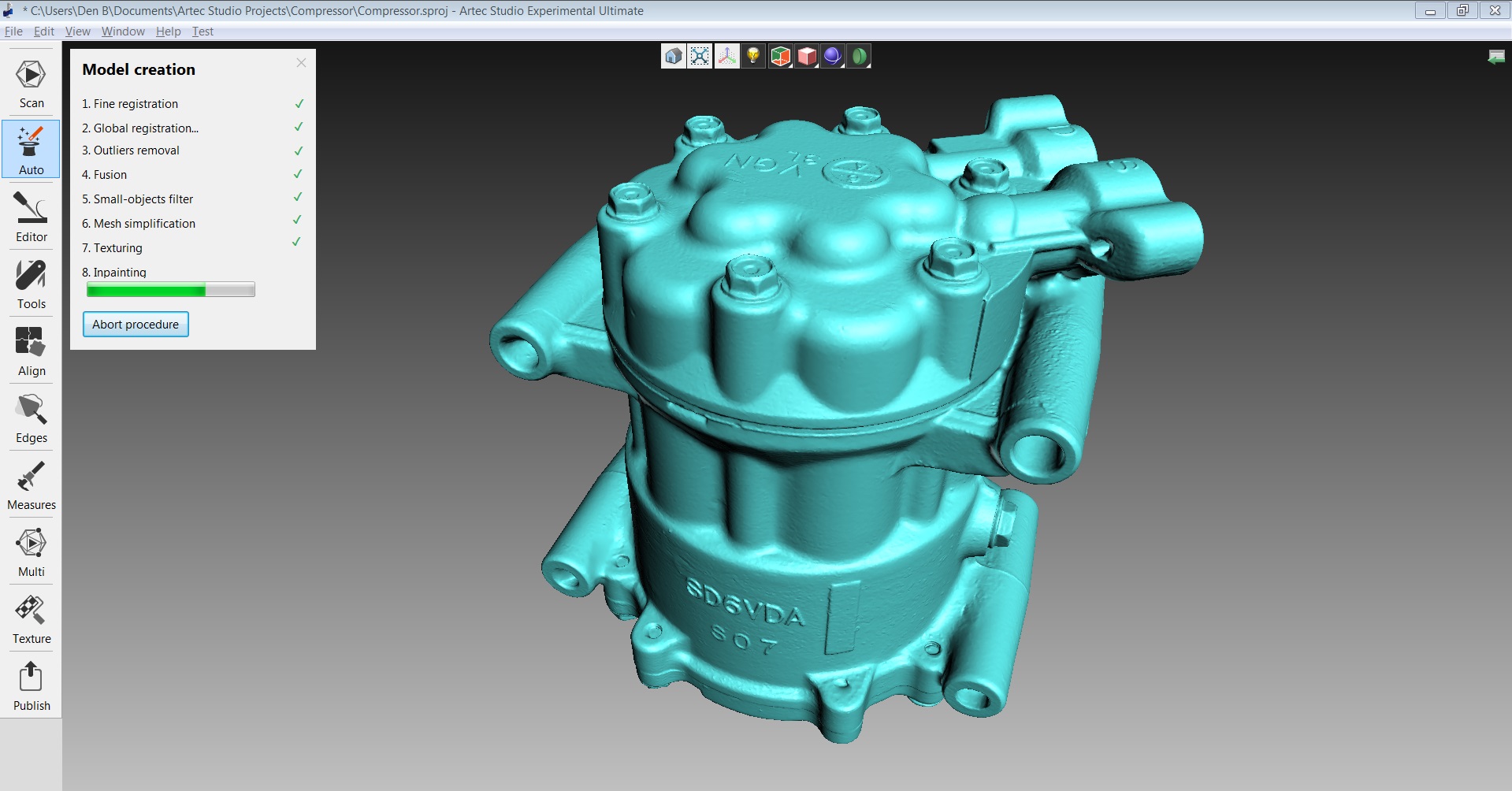Screen dimensions: 1512x791
Task: Toggle the coordinate axes display
Action: click(726, 56)
